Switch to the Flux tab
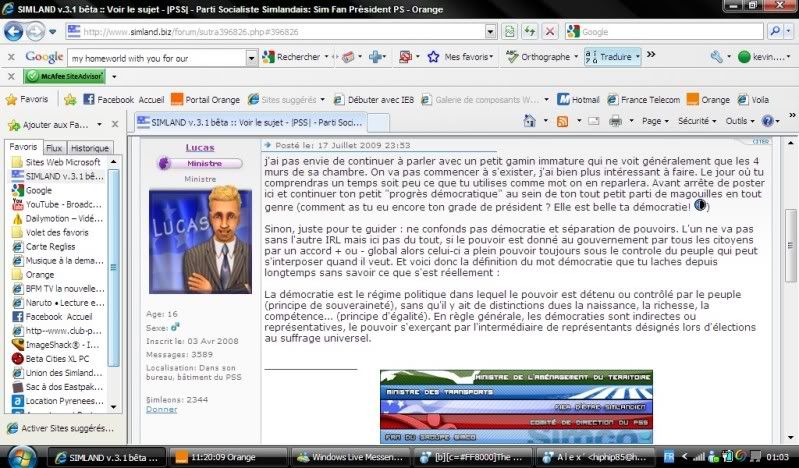Image resolution: width=799 pixels, height=468 pixels. tap(54, 148)
